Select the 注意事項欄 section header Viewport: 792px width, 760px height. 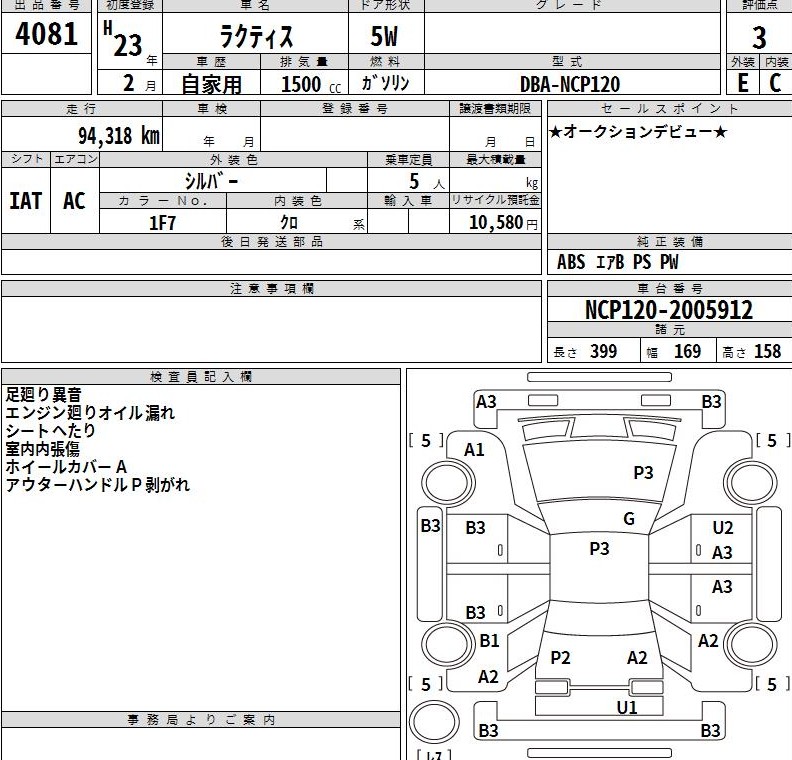[272, 288]
